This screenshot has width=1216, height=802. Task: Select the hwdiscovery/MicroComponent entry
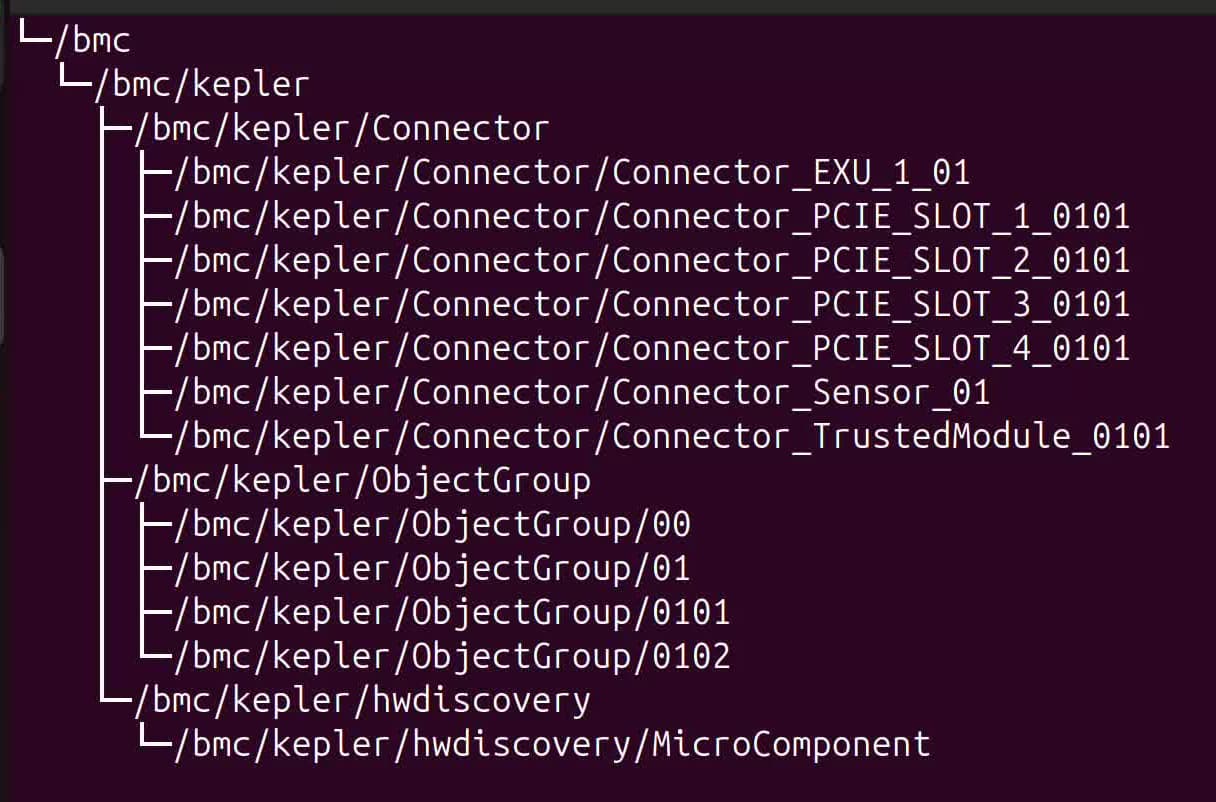coord(551,745)
